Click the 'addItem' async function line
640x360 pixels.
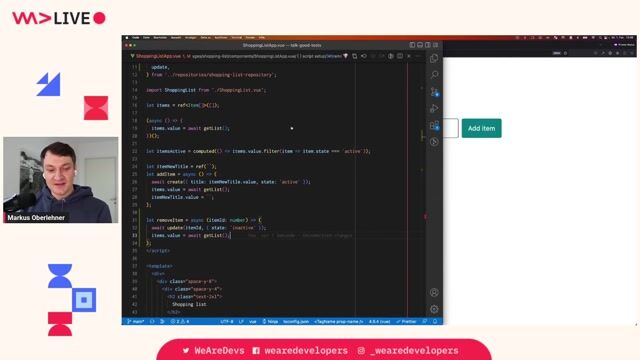(181, 174)
